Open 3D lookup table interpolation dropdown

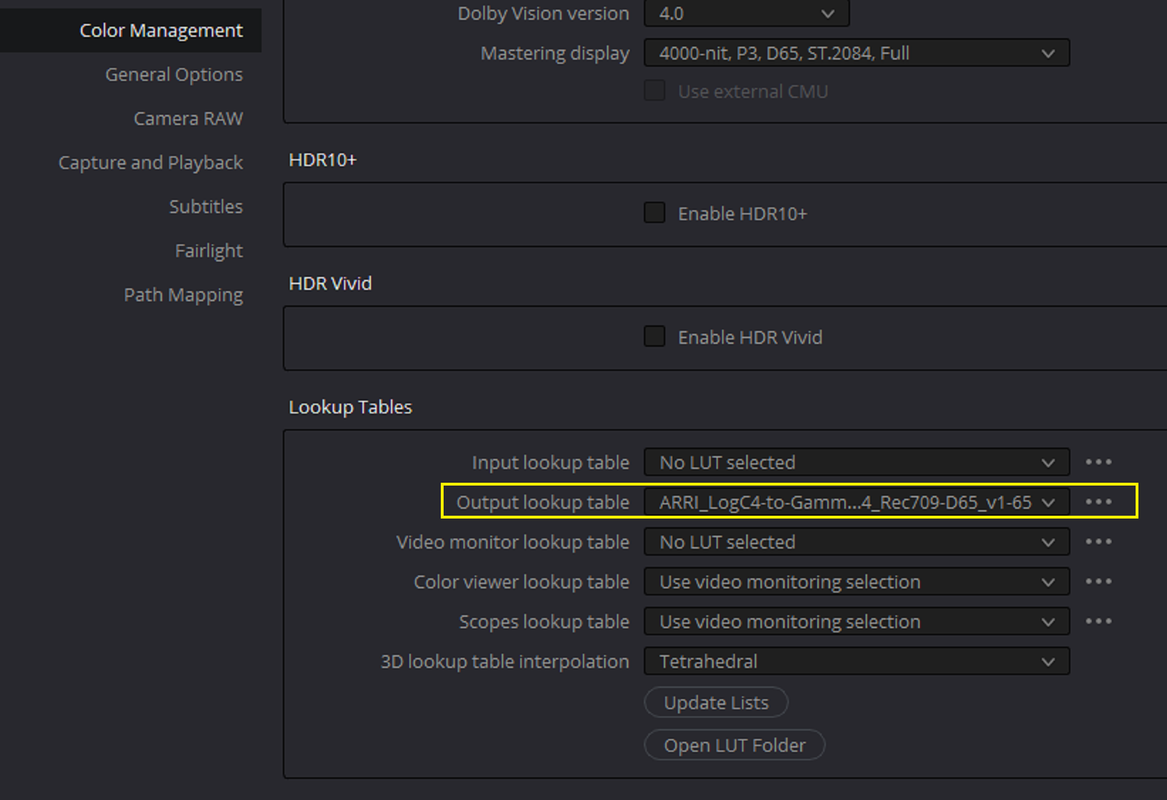[857, 662]
